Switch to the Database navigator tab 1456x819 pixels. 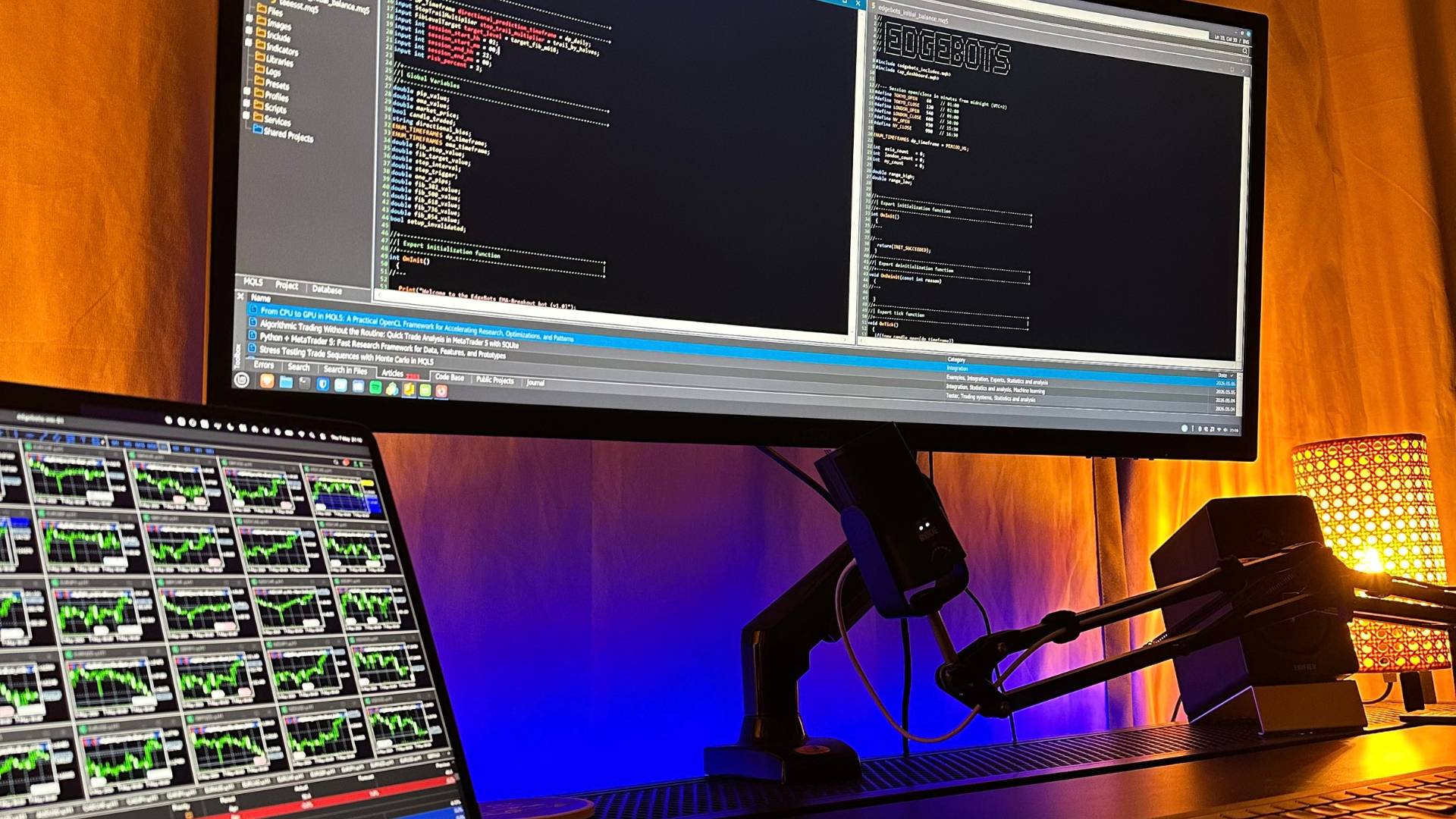(327, 290)
